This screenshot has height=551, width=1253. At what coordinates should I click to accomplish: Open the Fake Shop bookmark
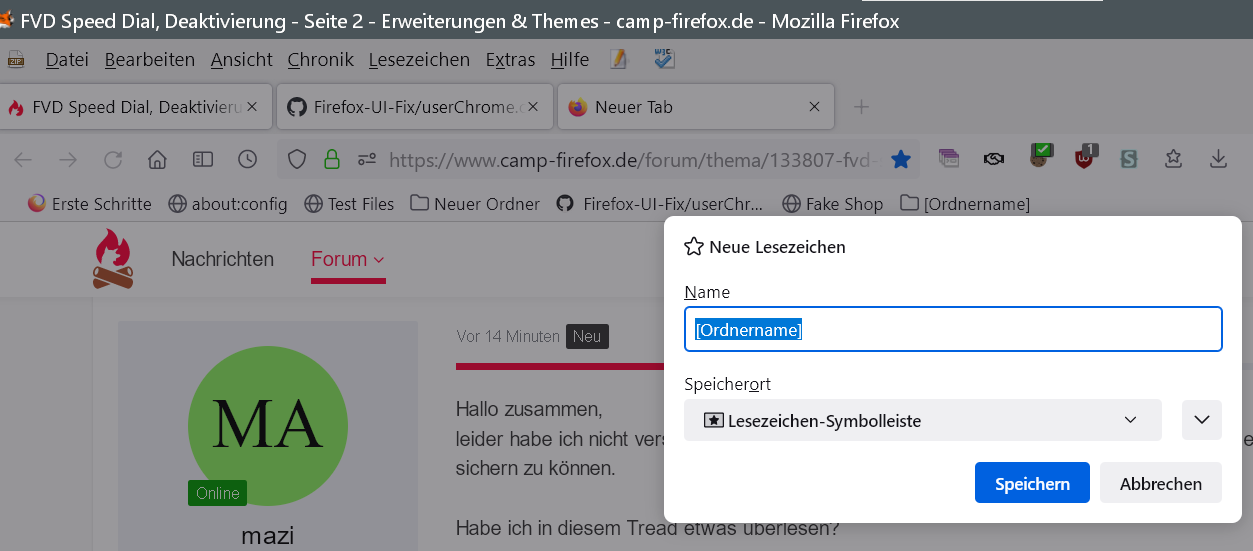[x=833, y=204]
